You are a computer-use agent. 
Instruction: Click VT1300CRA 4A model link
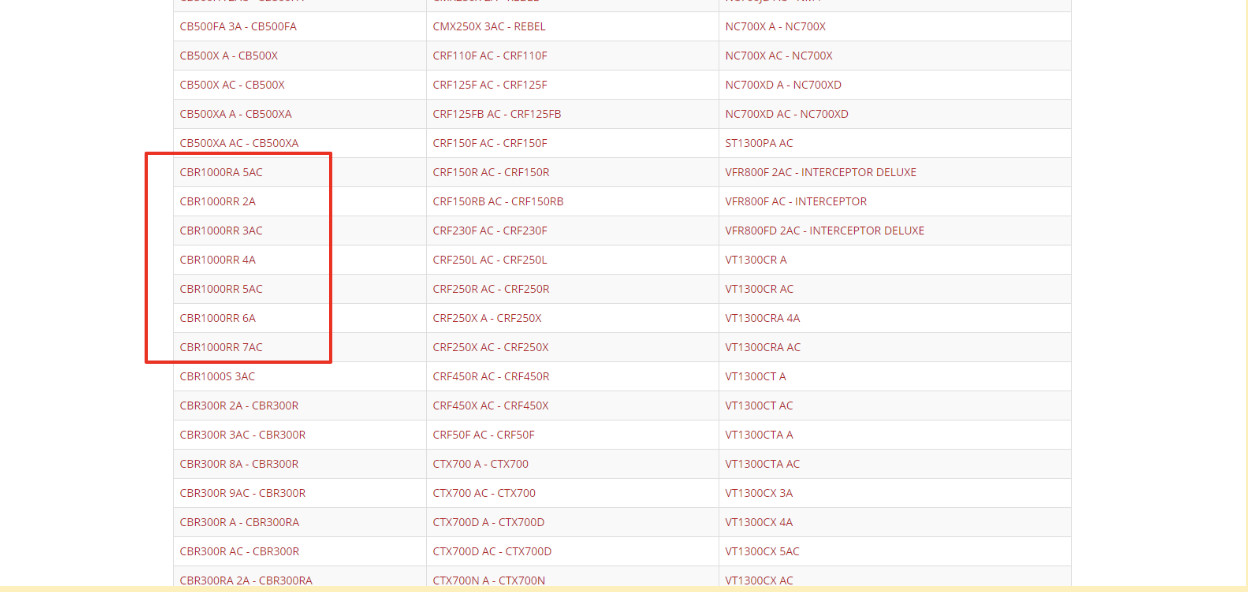coord(762,318)
